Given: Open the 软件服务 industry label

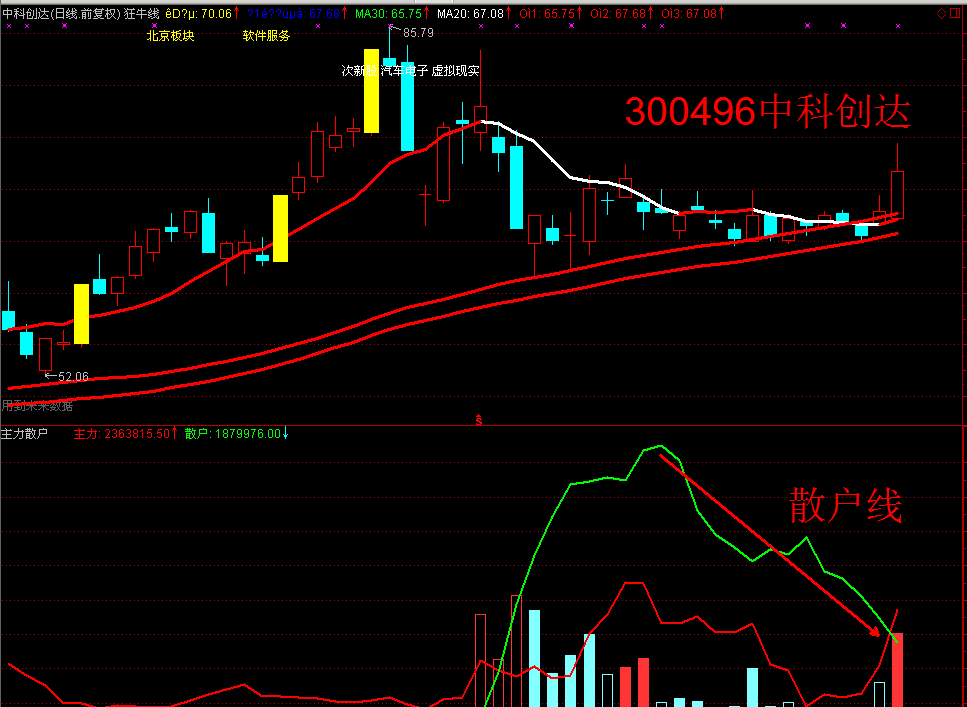Looking at the screenshot, I should [266, 36].
